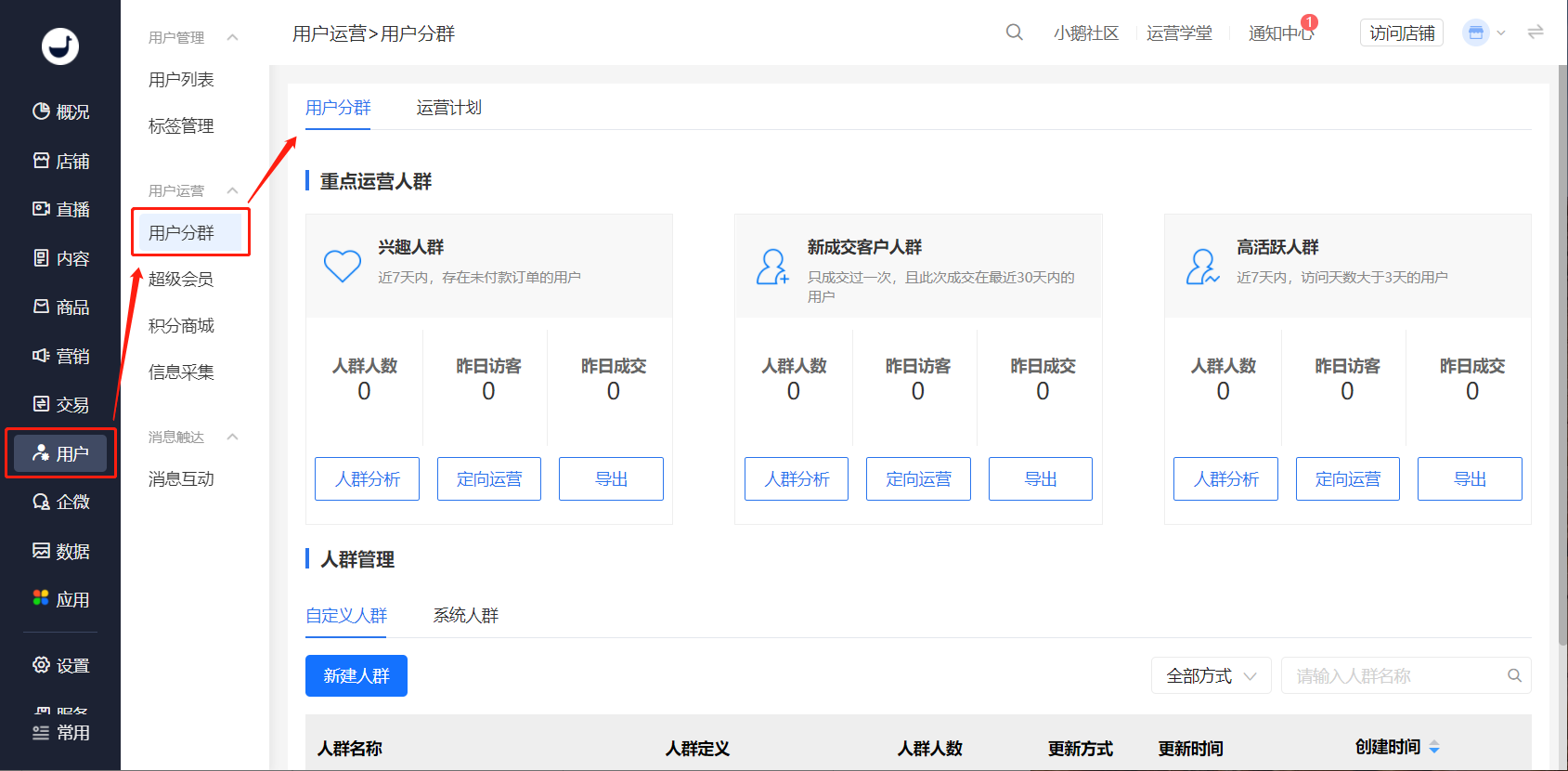Open the 通知中心 notifications link
This screenshot has height=771, width=1568.
point(1281,33)
